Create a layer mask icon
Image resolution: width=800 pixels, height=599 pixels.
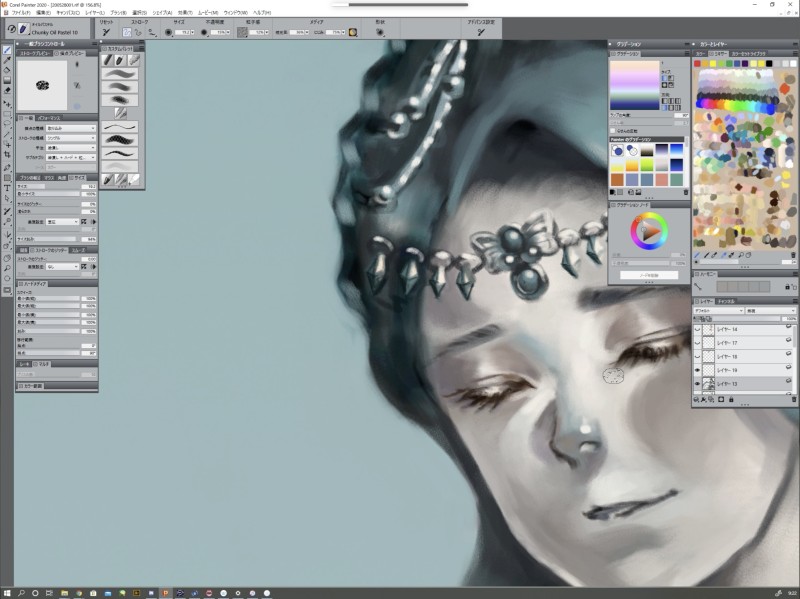click(x=721, y=400)
